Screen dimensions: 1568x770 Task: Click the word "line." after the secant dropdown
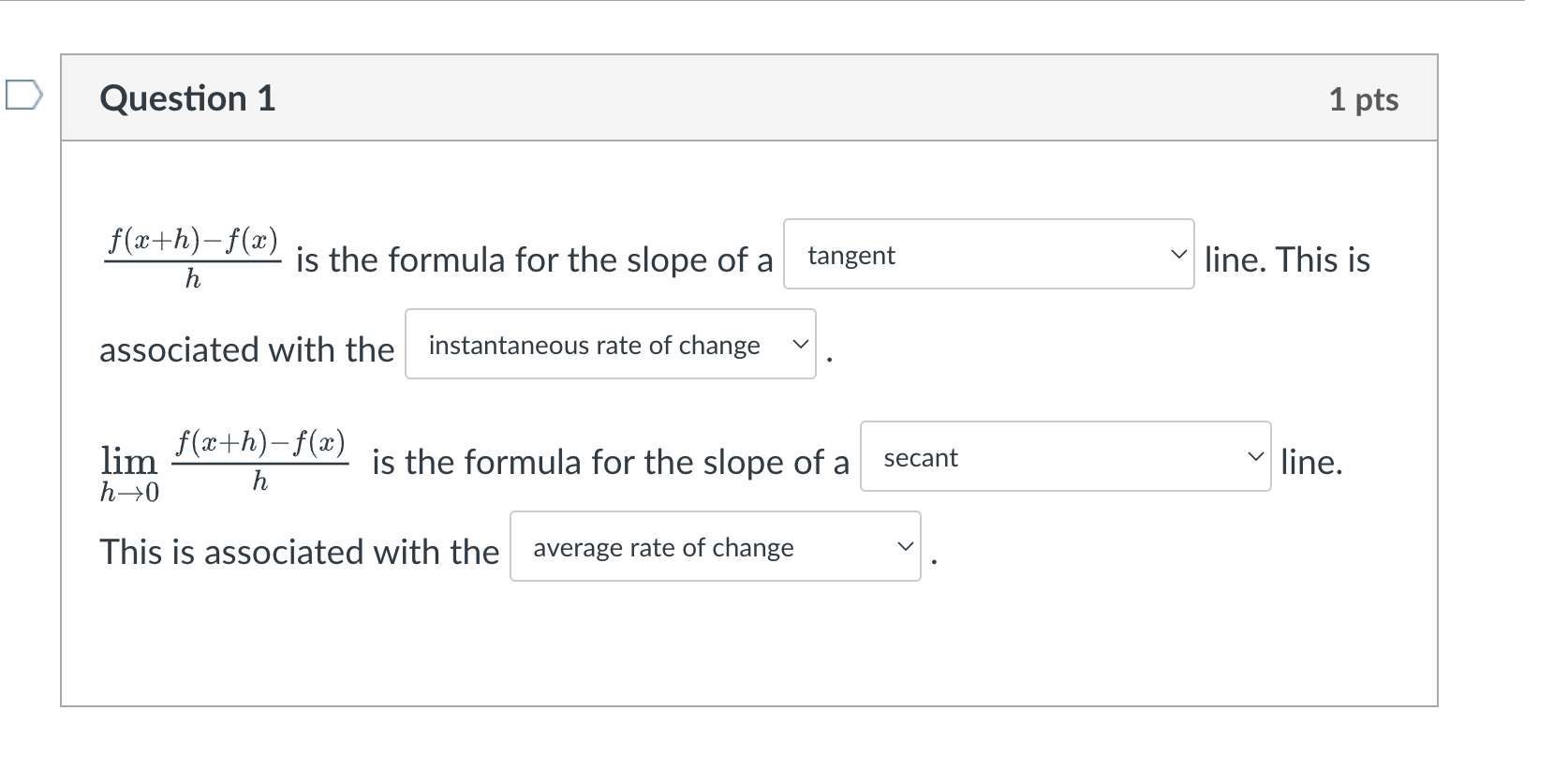[1311, 462]
